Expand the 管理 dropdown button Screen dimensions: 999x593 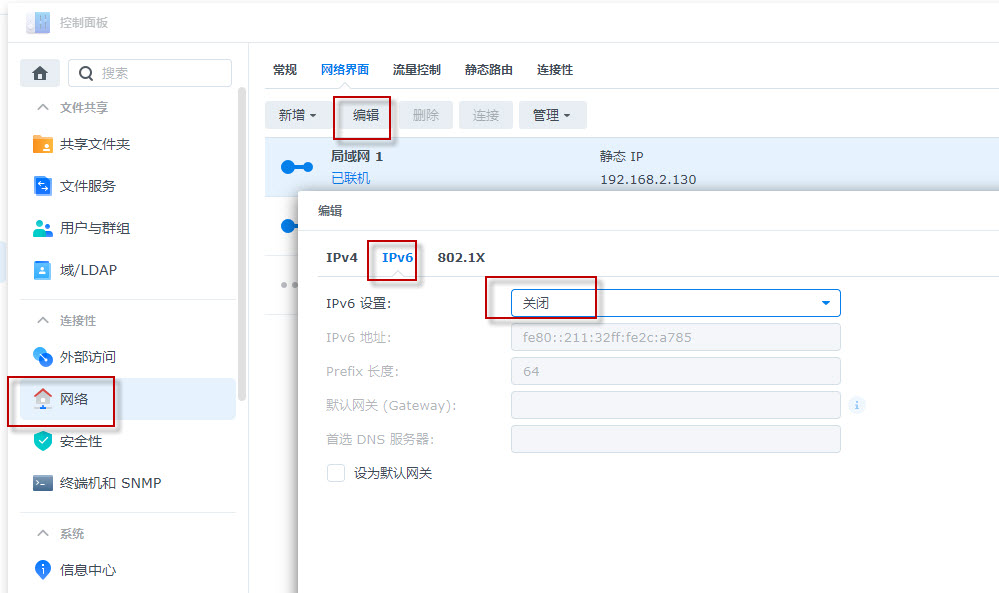552,115
